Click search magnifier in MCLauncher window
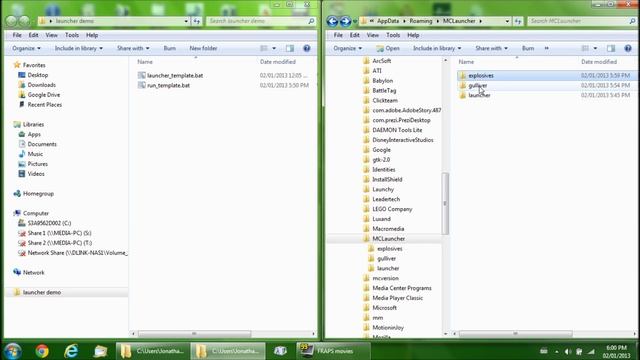Image resolution: width=640 pixels, height=360 pixels. pyautogui.click(x=632, y=21)
